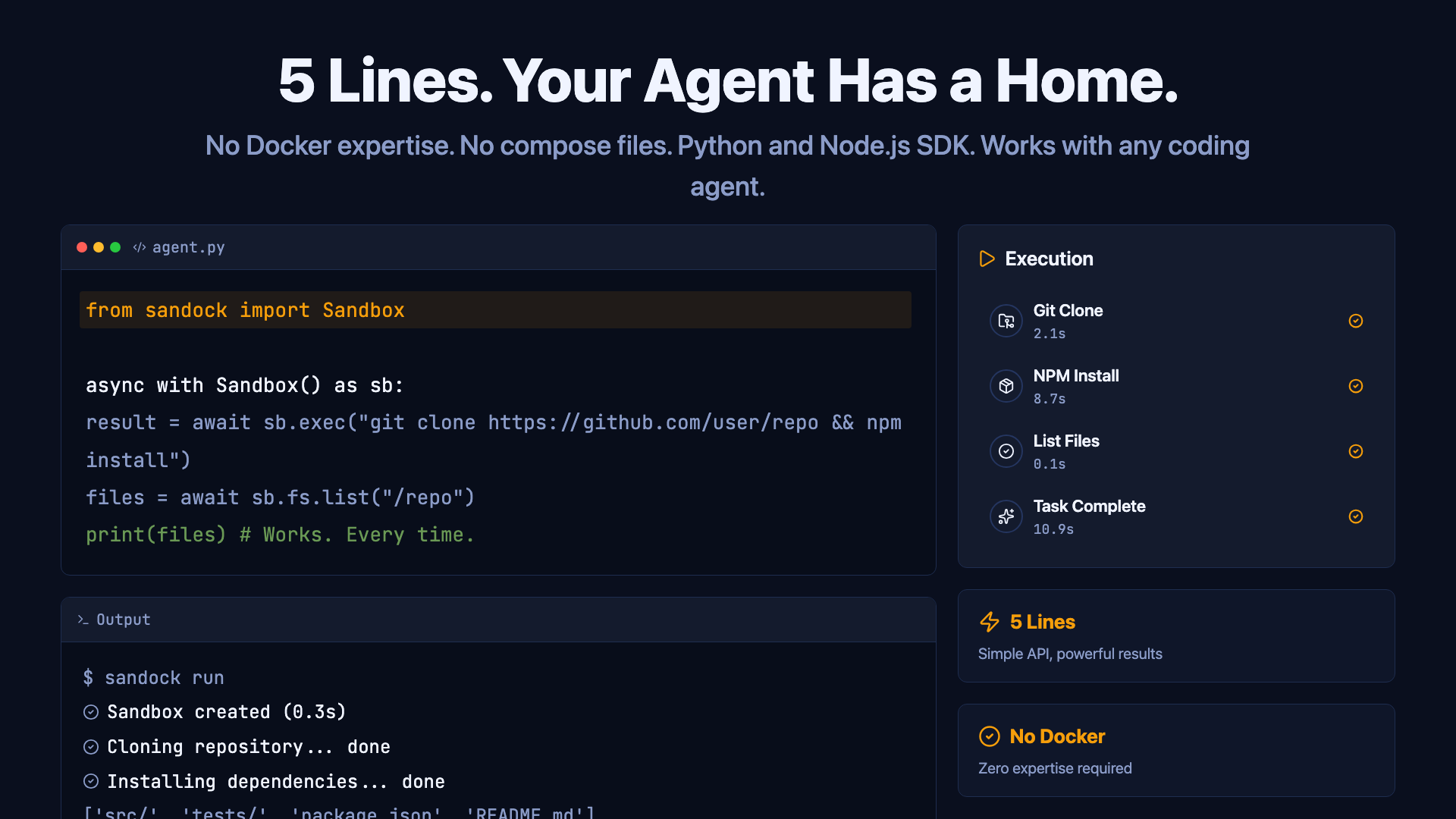The height and width of the screenshot is (819, 1456).
Task: Click the Task Complete sparkles icon
Action: pyautogui.click(x=1006, y=516)
